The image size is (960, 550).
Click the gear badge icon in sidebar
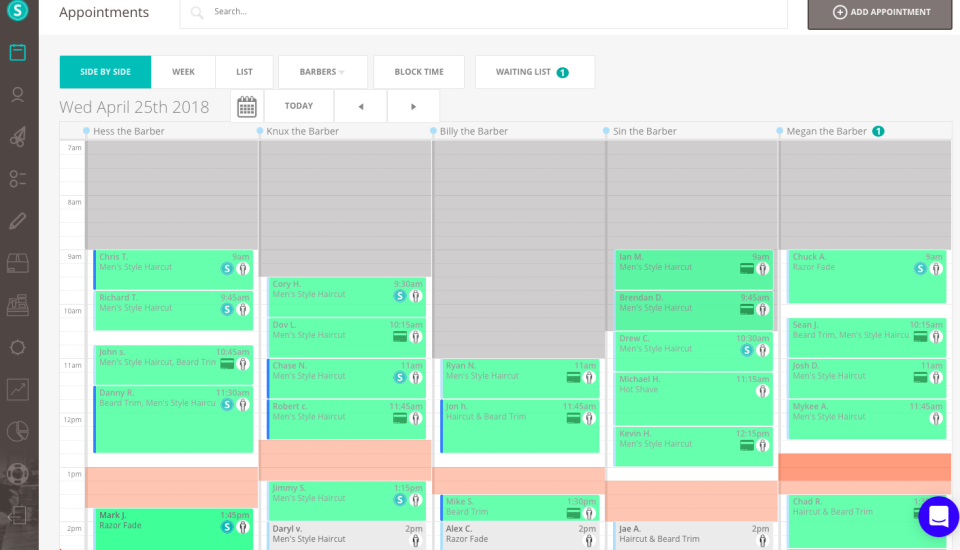click(x=18, y=348)
